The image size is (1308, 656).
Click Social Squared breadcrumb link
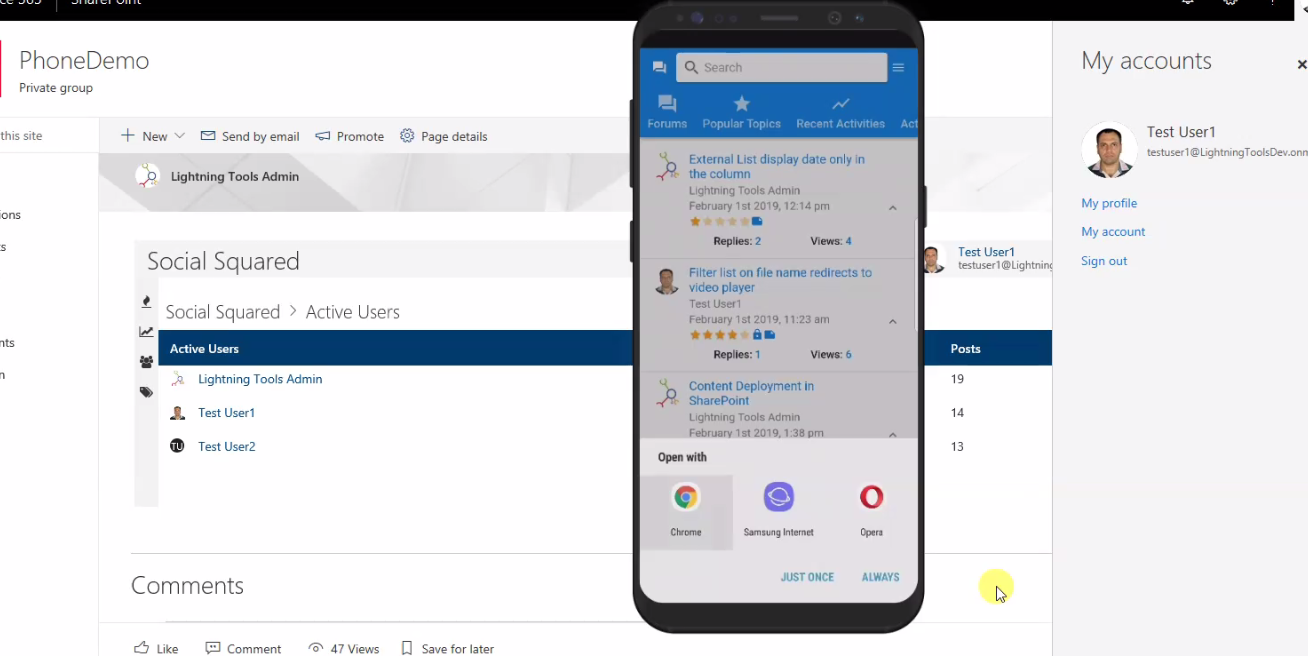pos(222,312)
